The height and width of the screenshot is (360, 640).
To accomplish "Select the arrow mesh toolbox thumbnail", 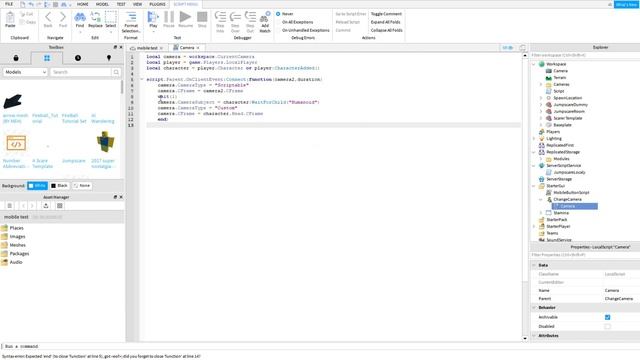I will (x=13, y=102).
